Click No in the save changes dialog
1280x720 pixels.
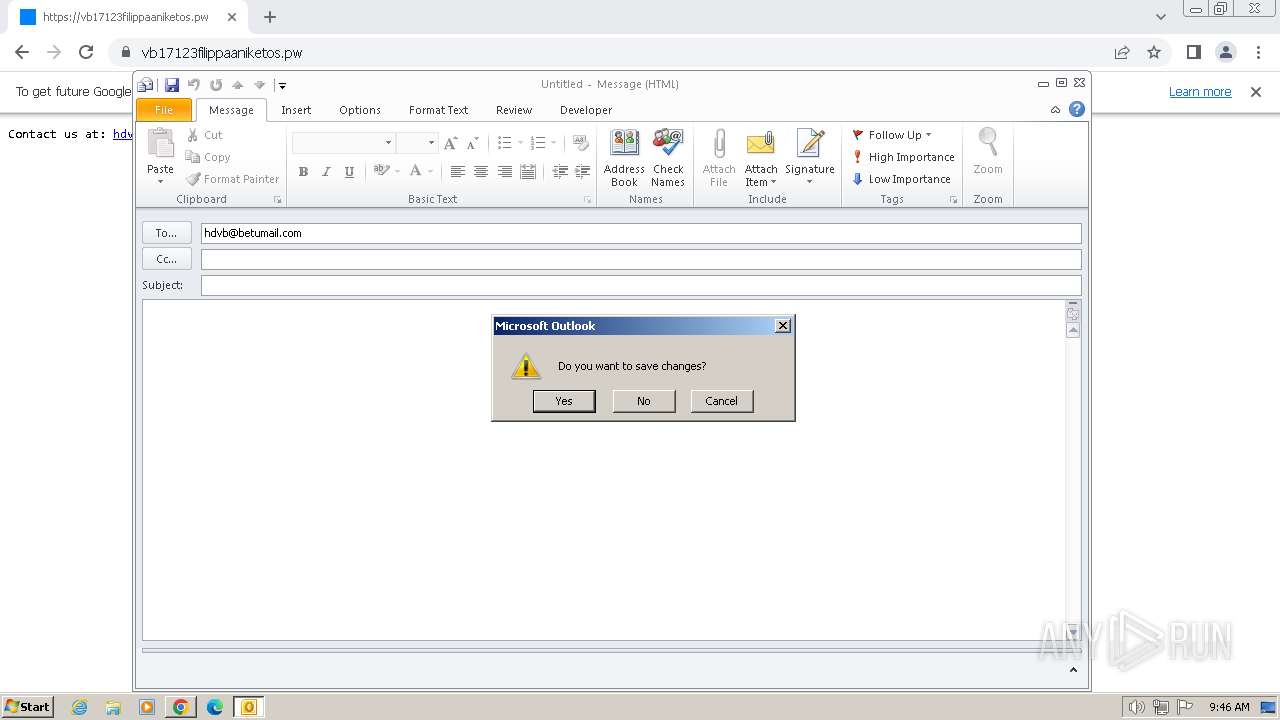pos(643,401)
